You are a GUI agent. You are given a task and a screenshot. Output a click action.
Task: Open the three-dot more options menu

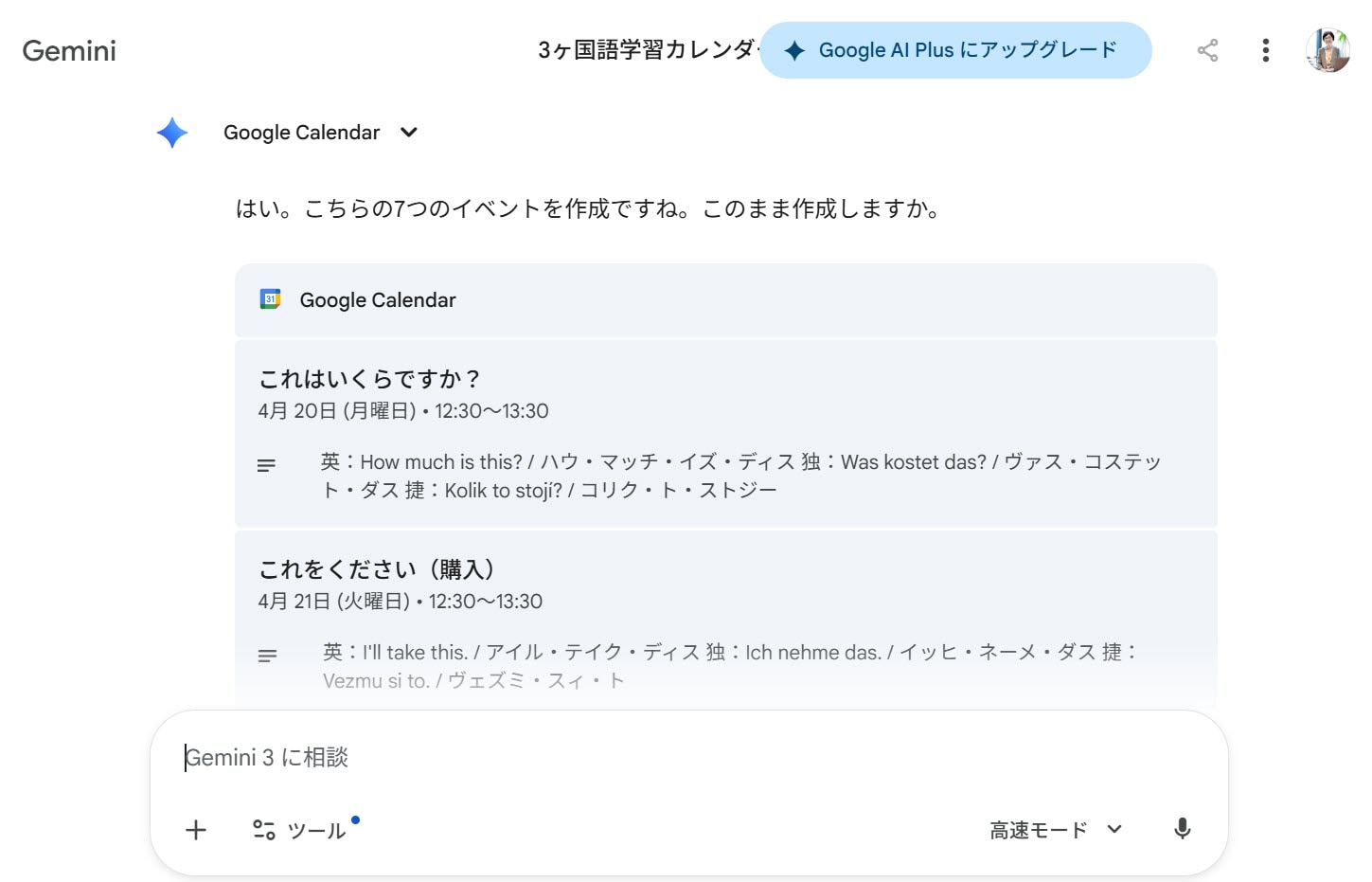point(1265,50)
